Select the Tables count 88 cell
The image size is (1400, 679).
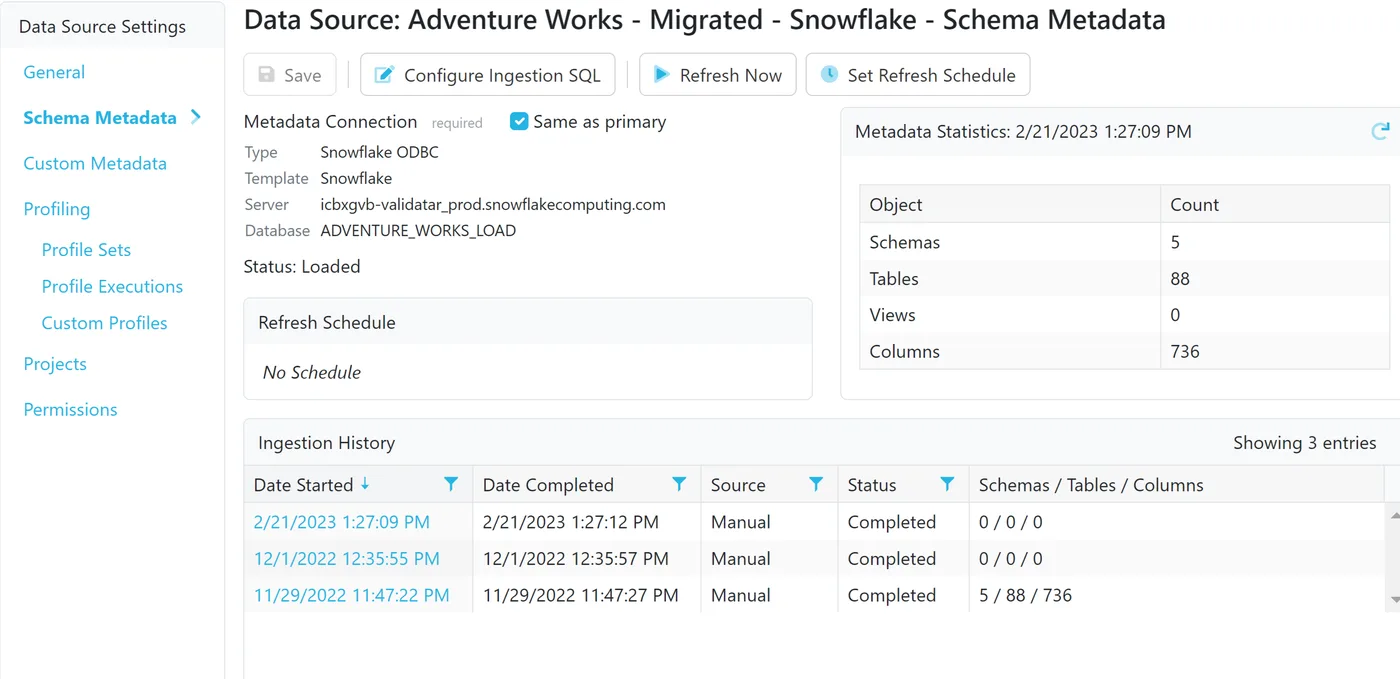click(1275, 279)
